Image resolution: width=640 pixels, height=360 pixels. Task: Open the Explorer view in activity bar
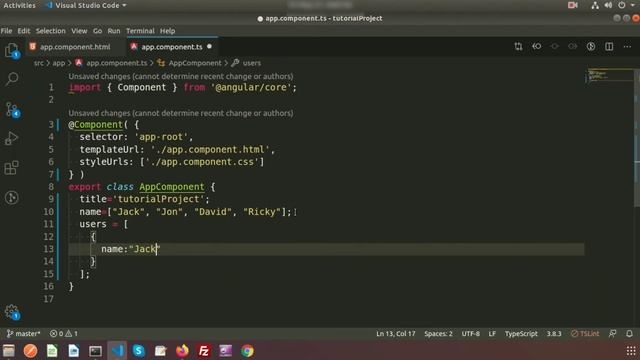coord(11,51)
